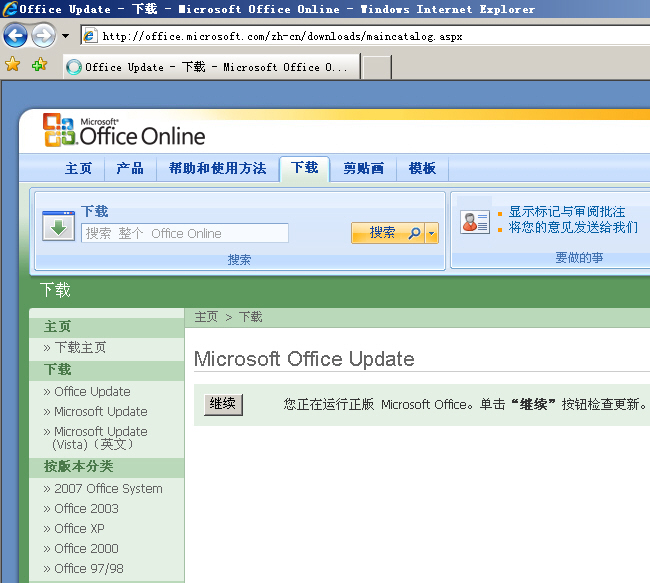Click the browser Forward arrow button
This screenshot has height=583, width=650.
click(44, 36)
